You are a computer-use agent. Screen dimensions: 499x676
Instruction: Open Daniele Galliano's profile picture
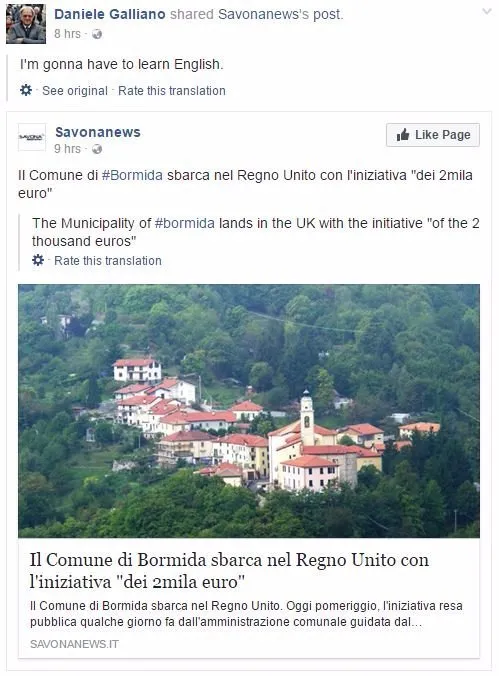pyautogui.click(x=26, y=24)
